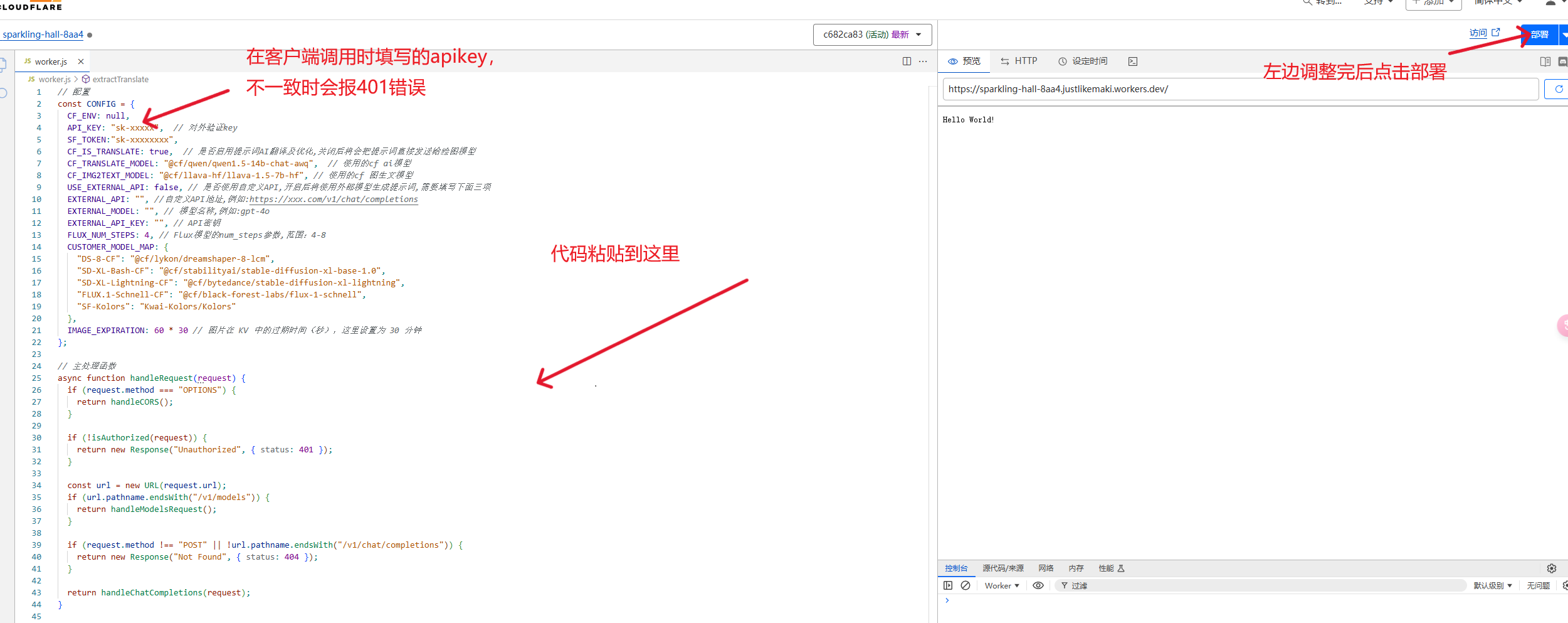Screen dimensions: 1568x623
Task: Click the preview URL address field
Action: (x=1240, y=89)
